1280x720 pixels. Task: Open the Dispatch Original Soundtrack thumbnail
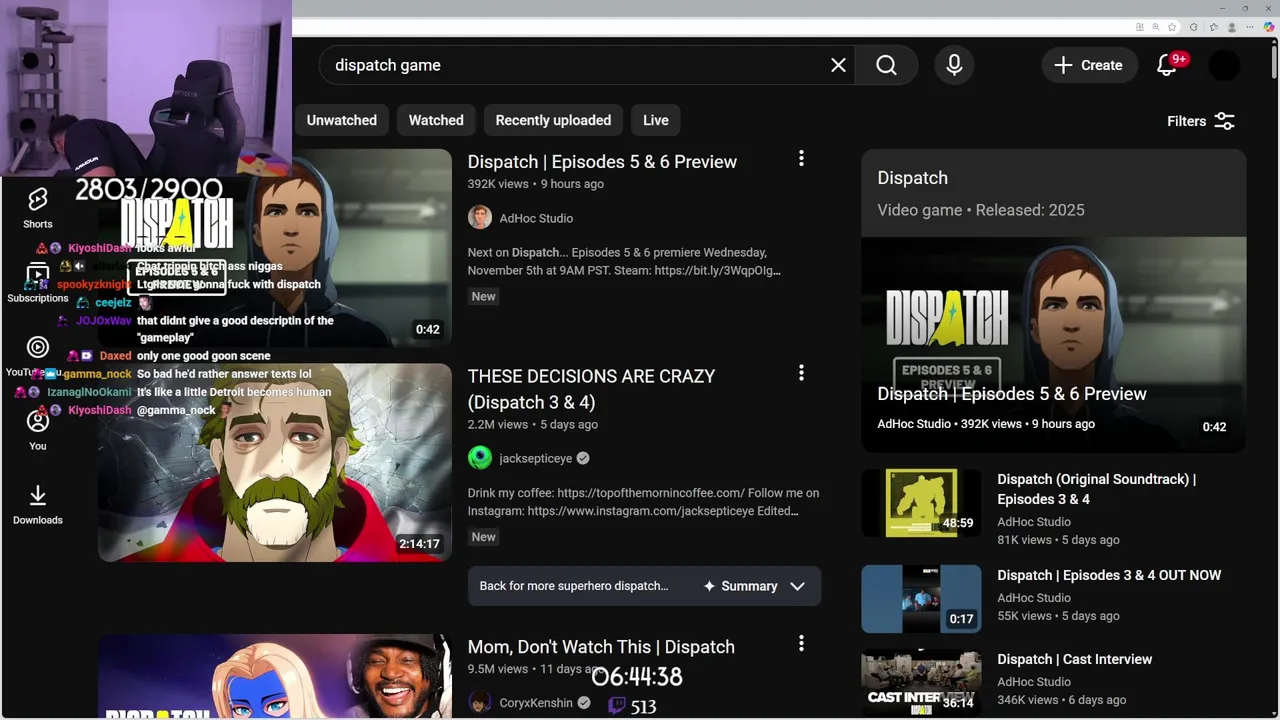pyautogui.click(x=922, y=503)
